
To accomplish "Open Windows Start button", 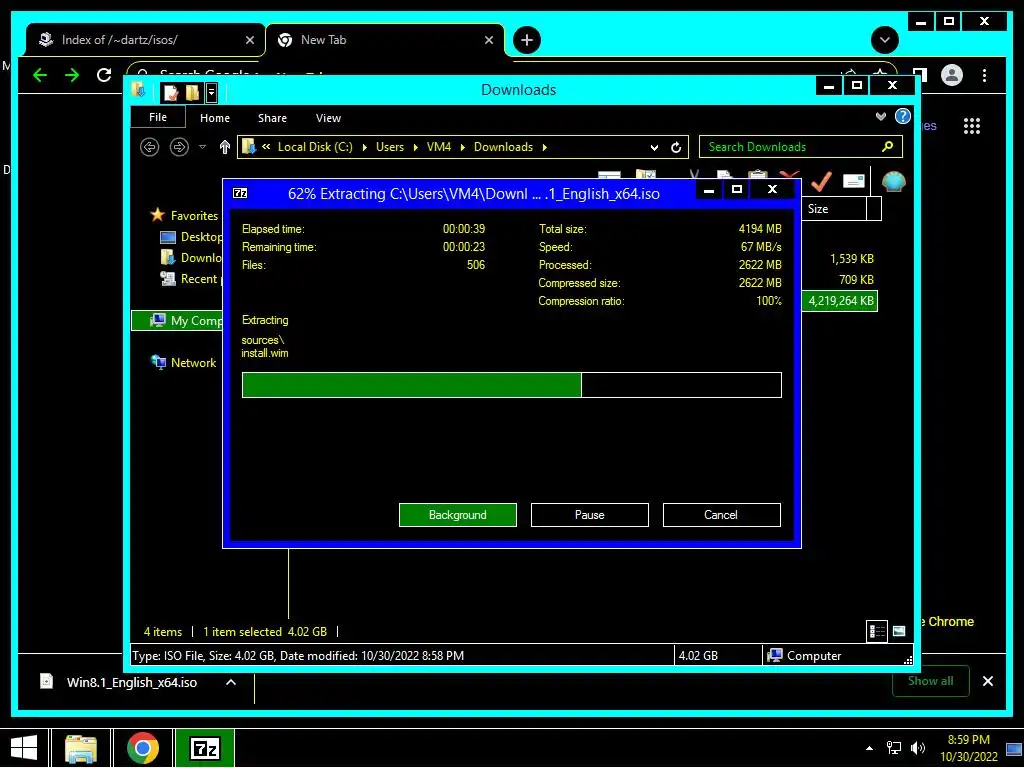I will [x=24, y=748].
